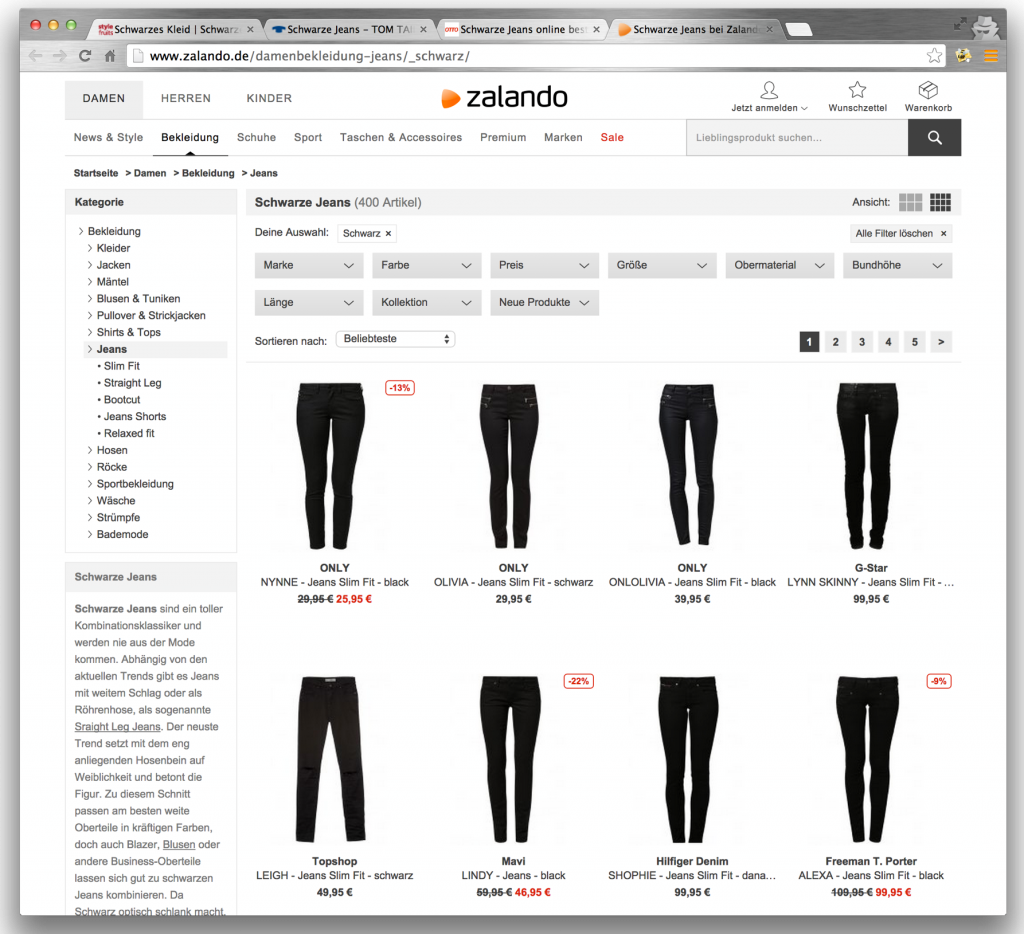This screenshot has height=934, width=1024.
Task: Open the Mavi LINDY jeans image
Action: click(511, 759)
